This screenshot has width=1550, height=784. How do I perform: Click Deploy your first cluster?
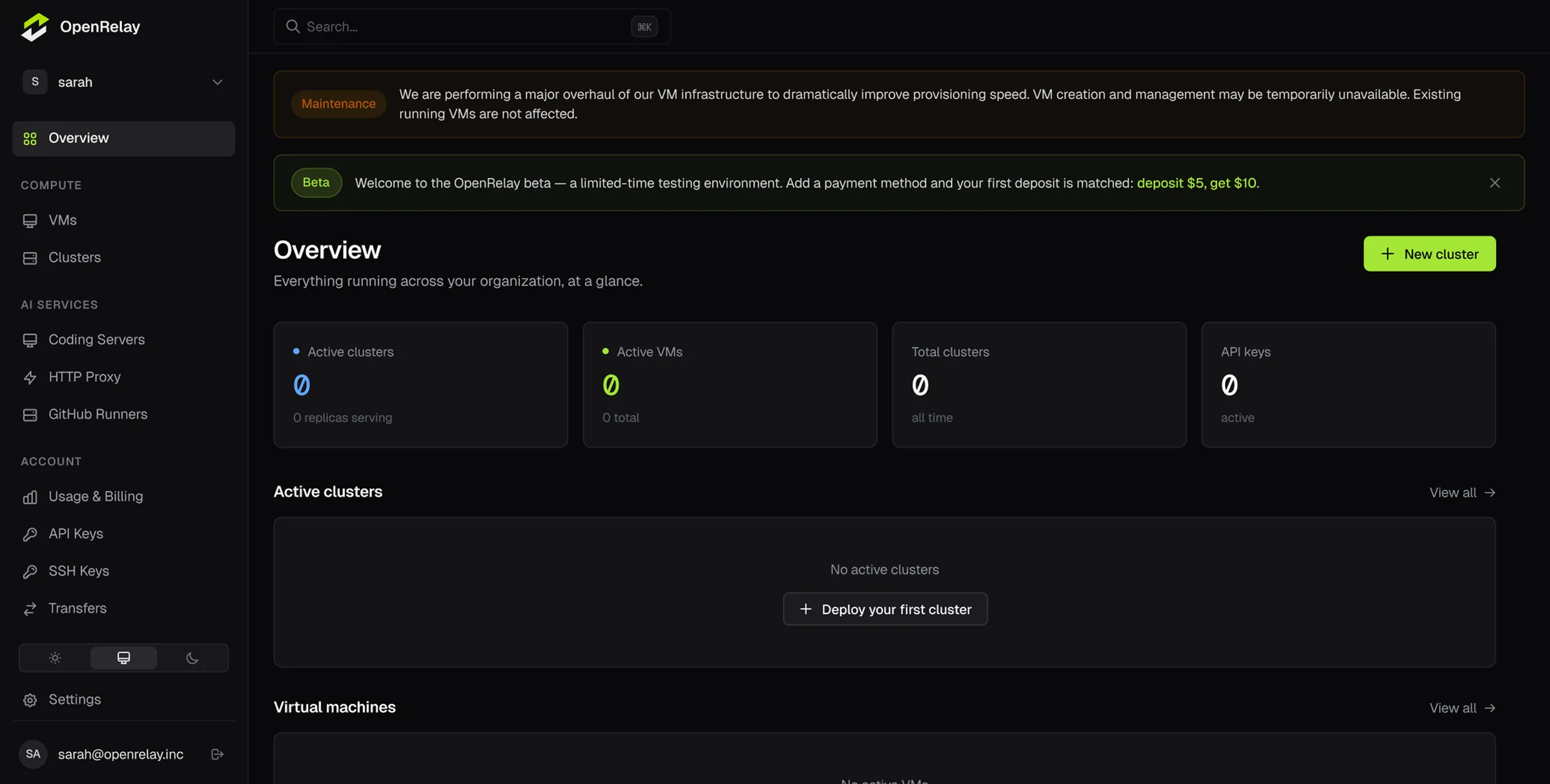[x=885, y=609]
